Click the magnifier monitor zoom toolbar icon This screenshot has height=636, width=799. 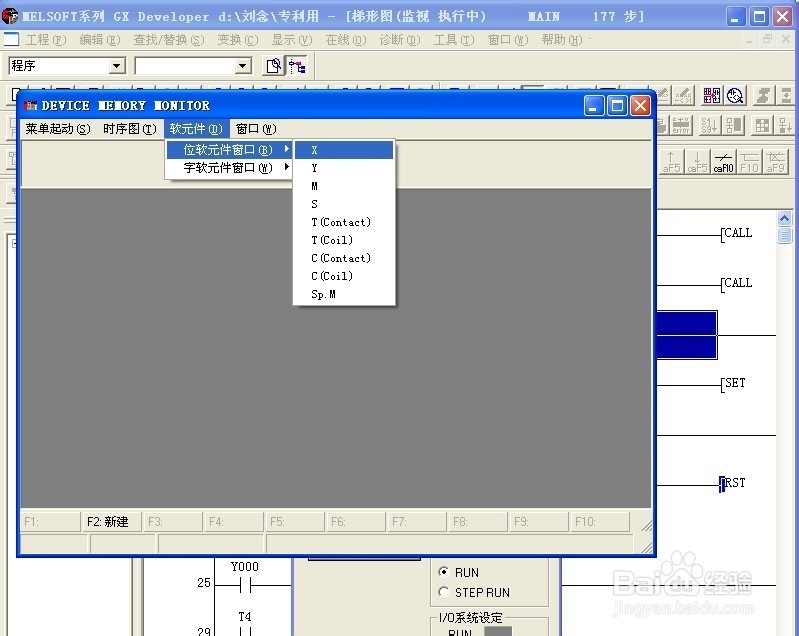pyautogui.click(x=735, y=95)
